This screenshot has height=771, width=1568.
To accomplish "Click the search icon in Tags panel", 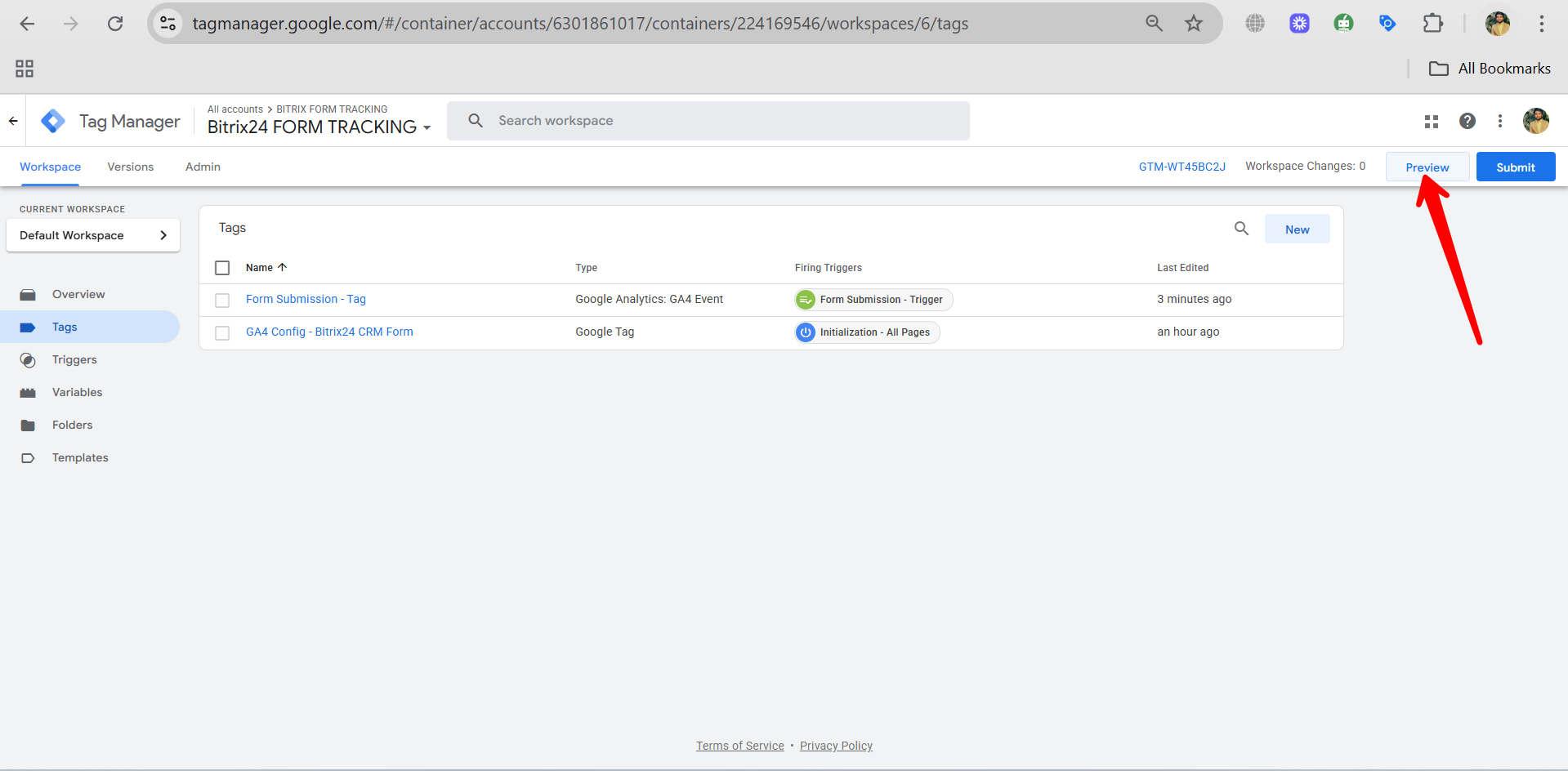I will (x=1241, y=229).
